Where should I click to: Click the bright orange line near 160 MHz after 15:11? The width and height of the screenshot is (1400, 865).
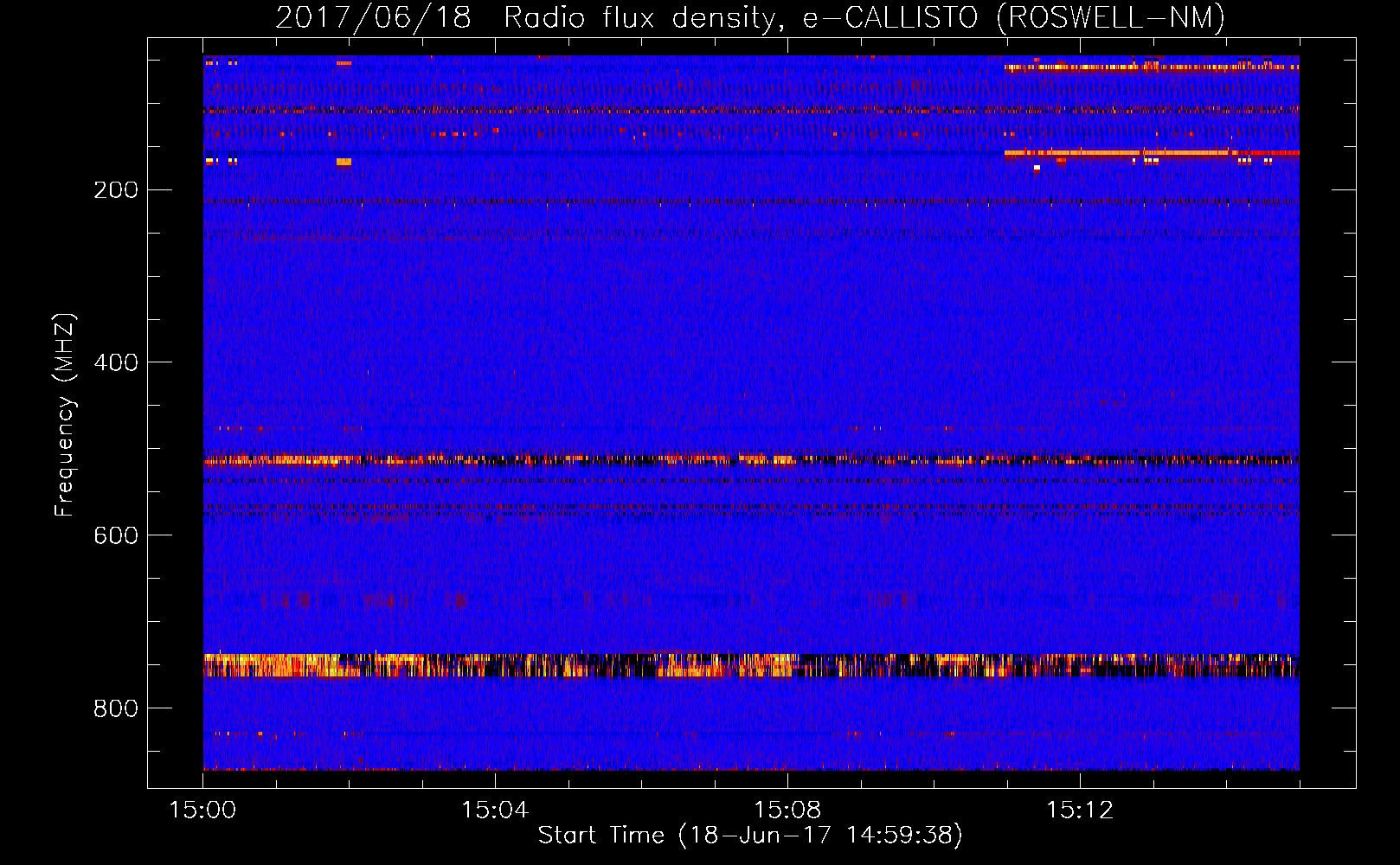pyautogui.click(x=1152, y=153)
